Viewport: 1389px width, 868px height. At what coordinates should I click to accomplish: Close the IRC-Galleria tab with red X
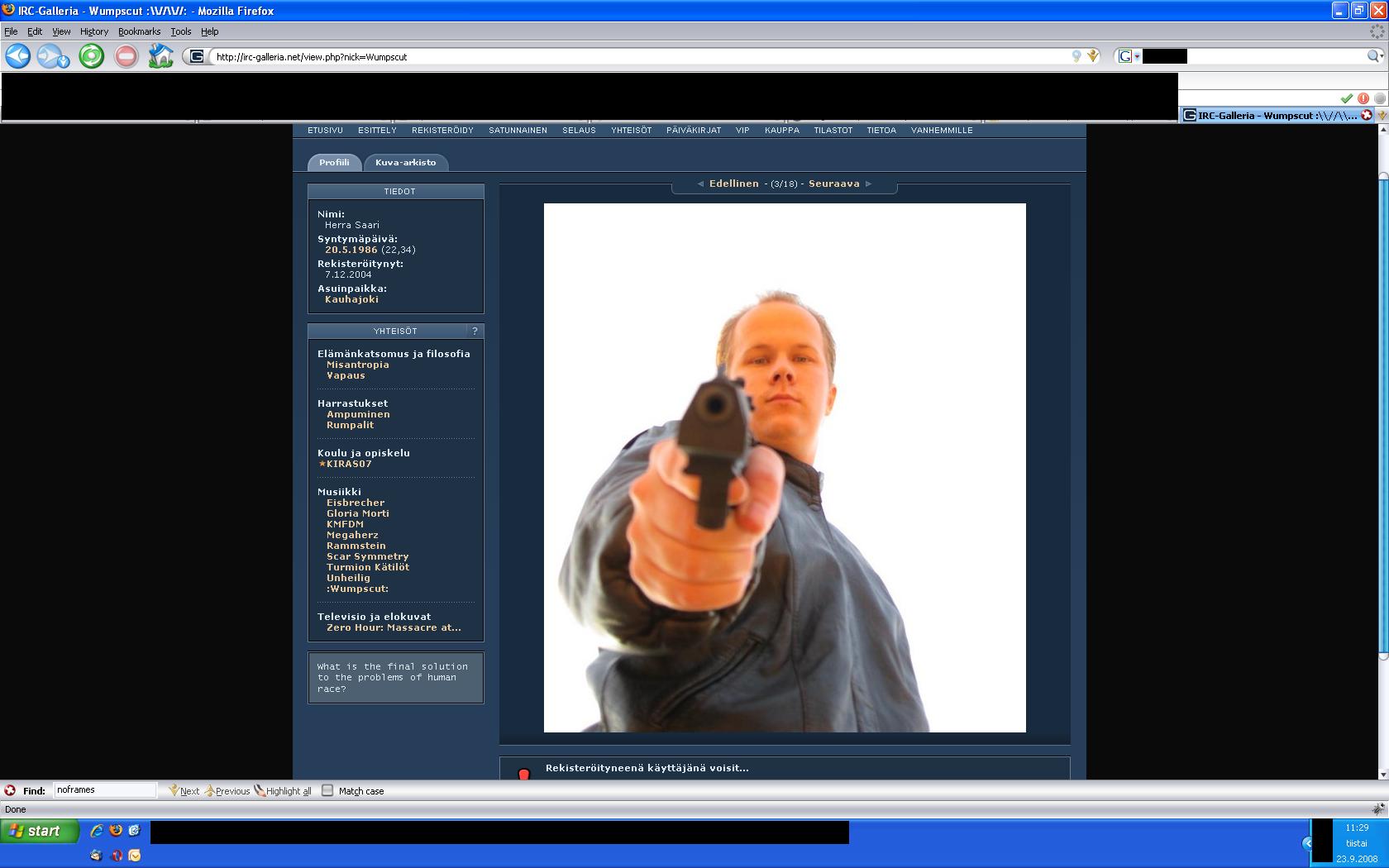pos(1367,115)
